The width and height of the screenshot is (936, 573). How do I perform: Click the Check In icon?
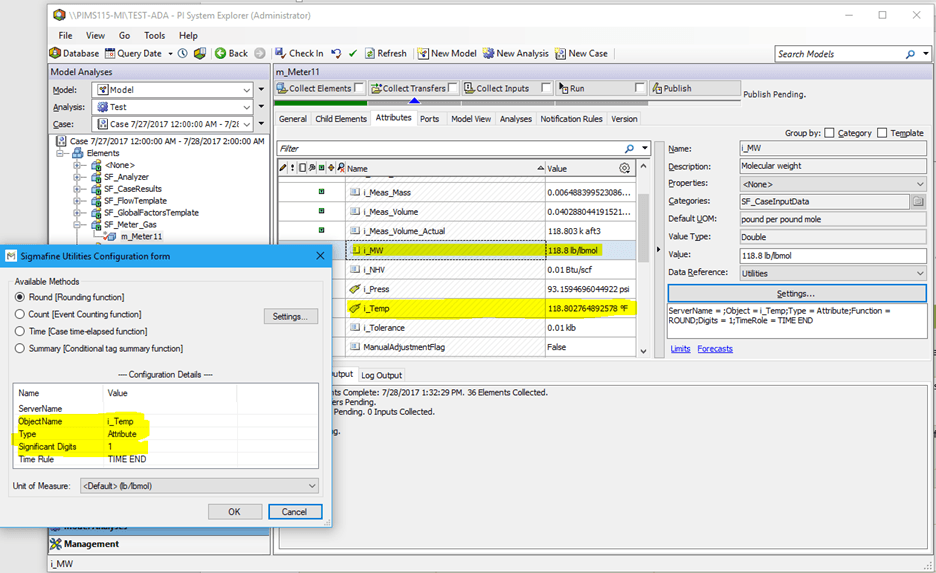(280, 53)
